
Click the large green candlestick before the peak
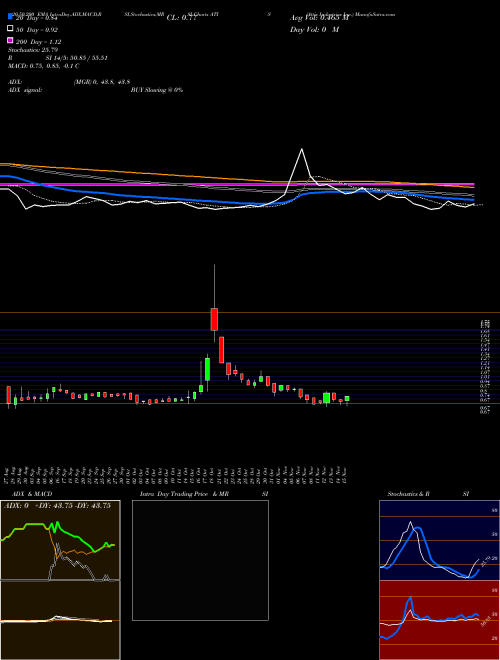coord(207,369)
